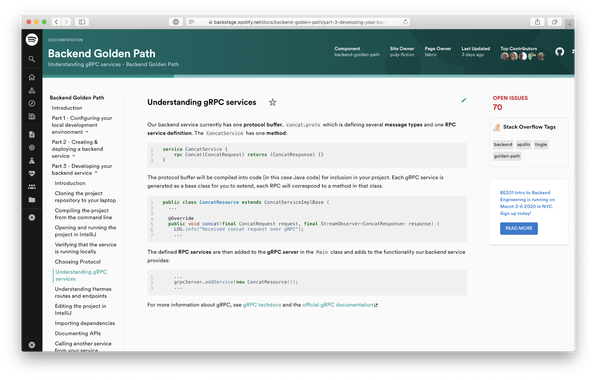The height and width of the screenshot is (380, 596).
Task: Select Understanding Hermes routes and endpoints nav item
Action: click(83, 293)
